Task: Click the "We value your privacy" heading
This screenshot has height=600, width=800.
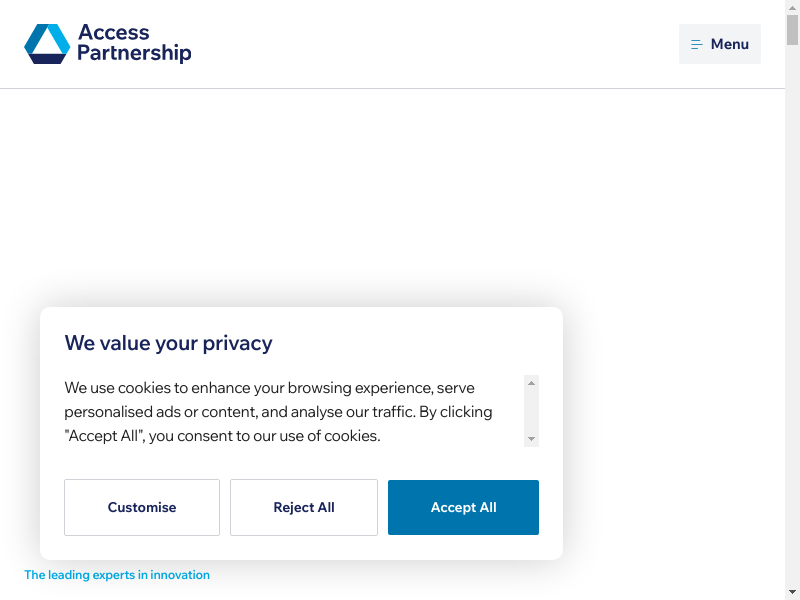Action: pyautogui.click(x=168, y=343)
